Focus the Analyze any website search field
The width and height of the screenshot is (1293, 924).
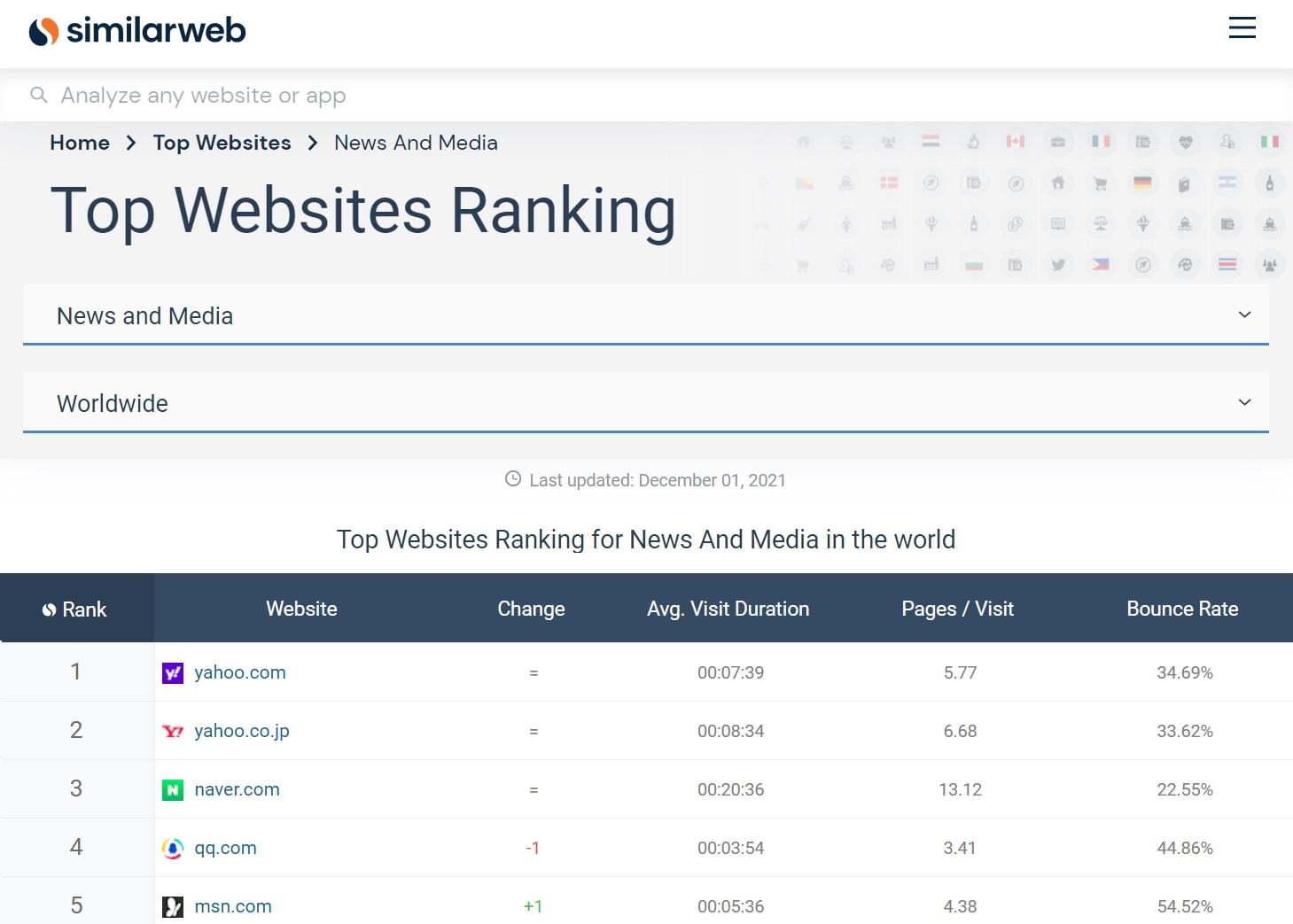pyautogui.click(x=646, y=95)
